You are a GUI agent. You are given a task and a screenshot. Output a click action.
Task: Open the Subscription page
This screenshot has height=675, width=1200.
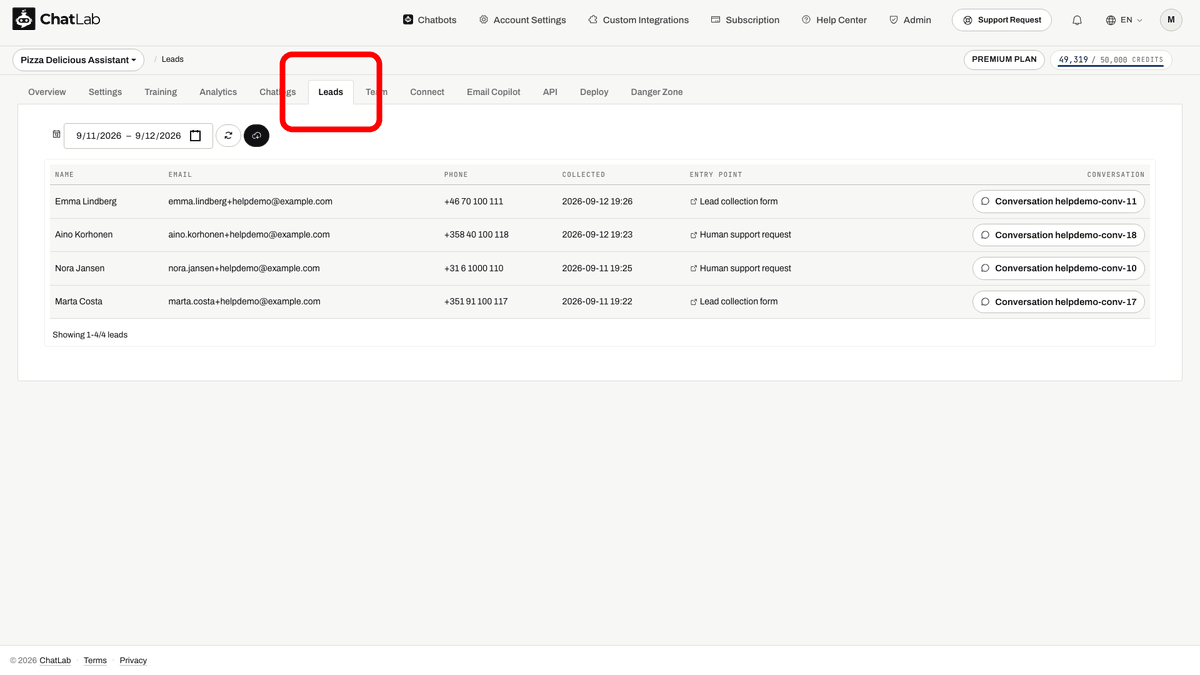(745, 20)
